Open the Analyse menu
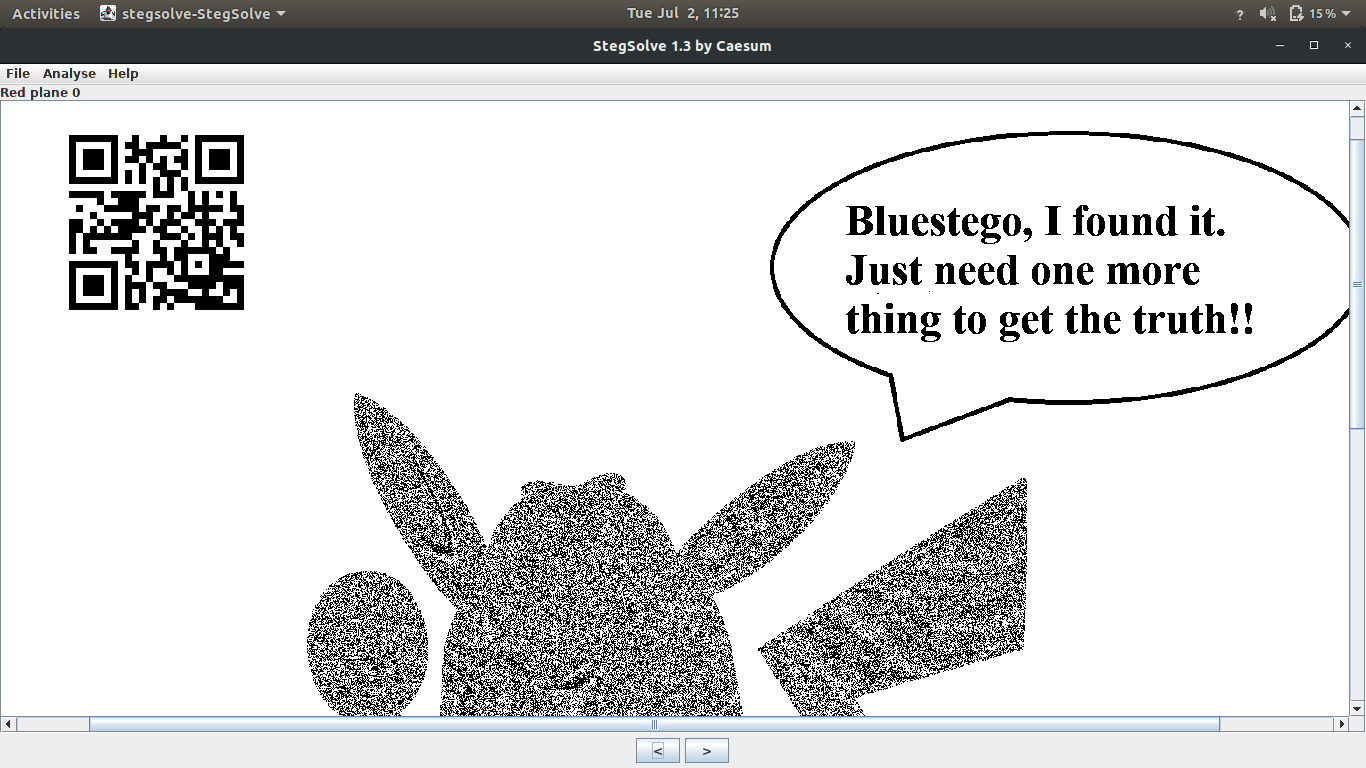Screen dimensions: 1366x768 click(x=69, y=73)
